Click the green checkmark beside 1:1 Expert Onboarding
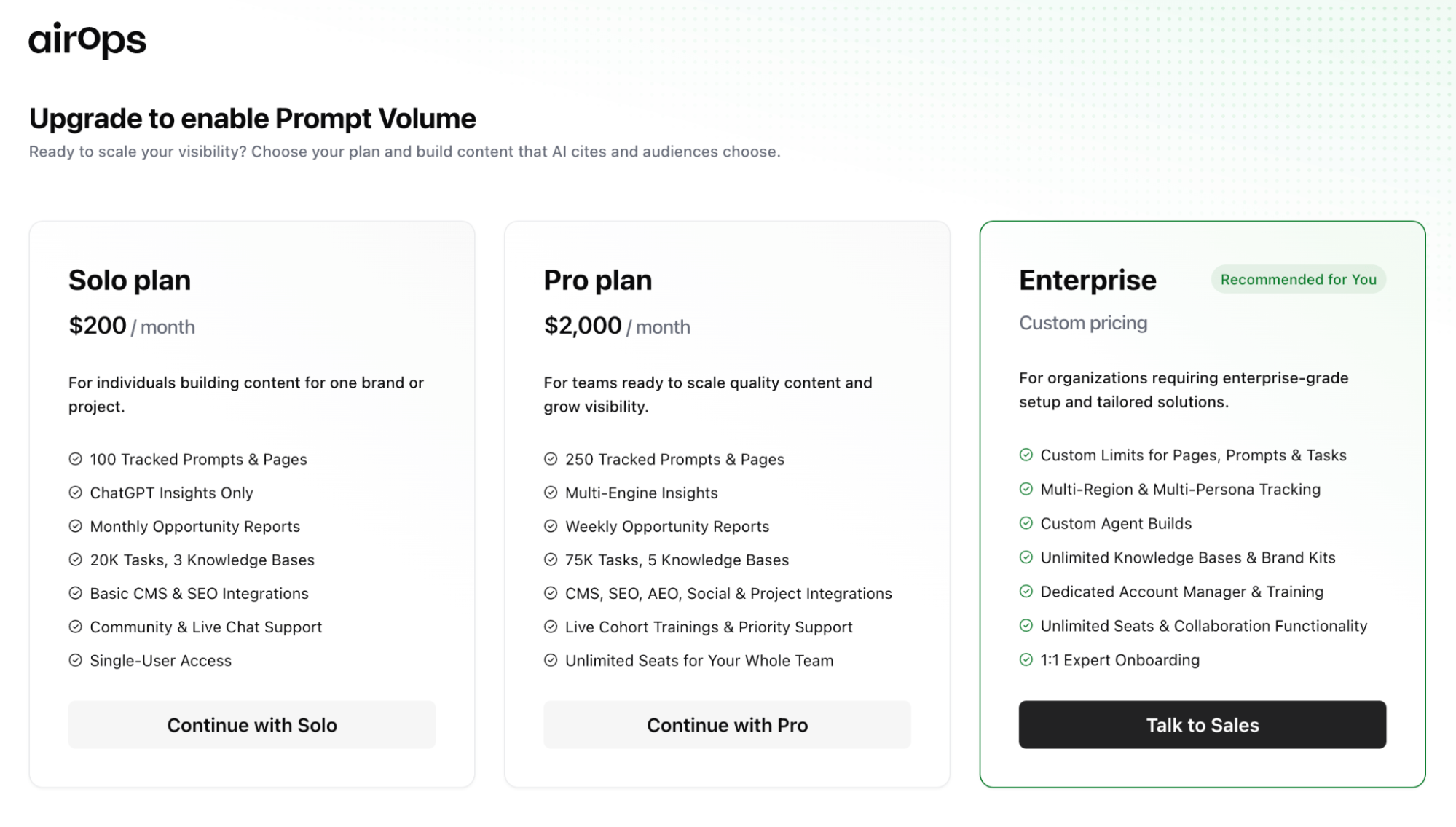 click(1026, 659)
